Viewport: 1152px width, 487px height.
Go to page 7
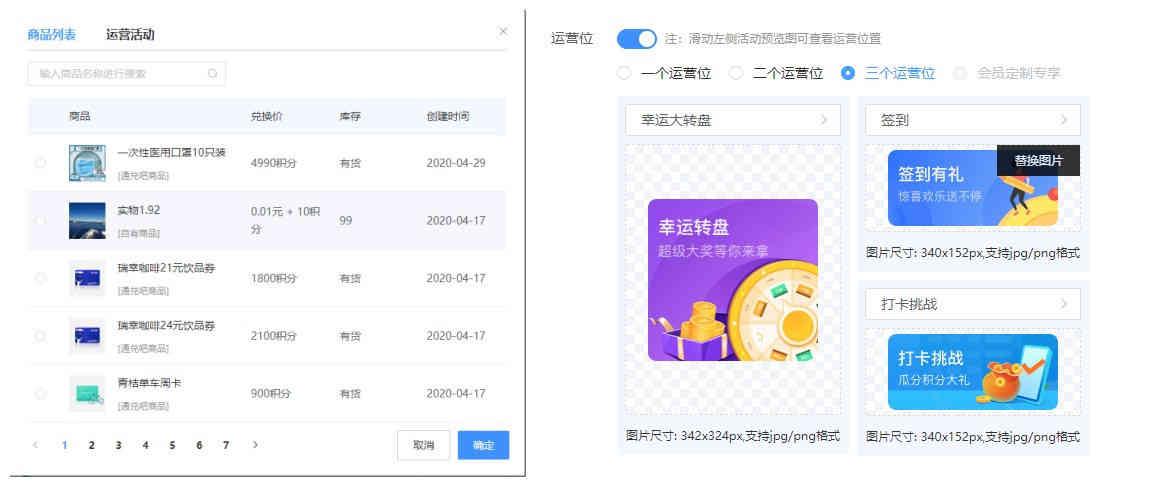click(226, 444)
